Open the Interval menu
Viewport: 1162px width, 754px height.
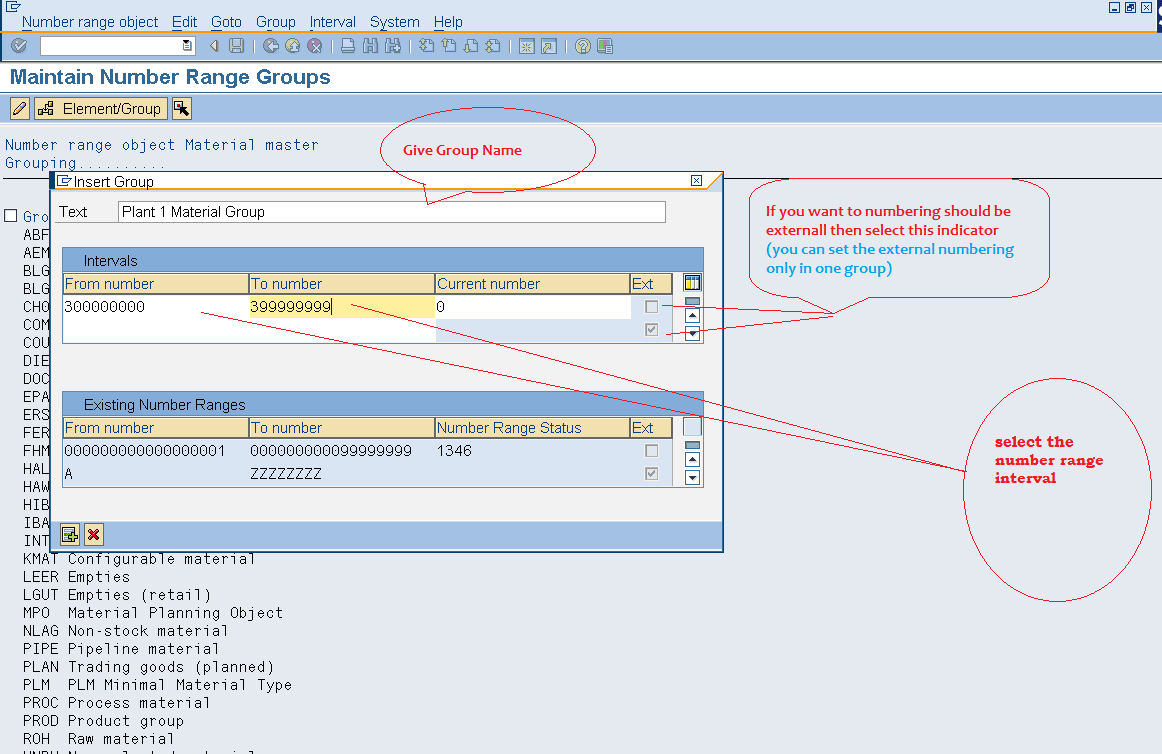pos(333,21)
